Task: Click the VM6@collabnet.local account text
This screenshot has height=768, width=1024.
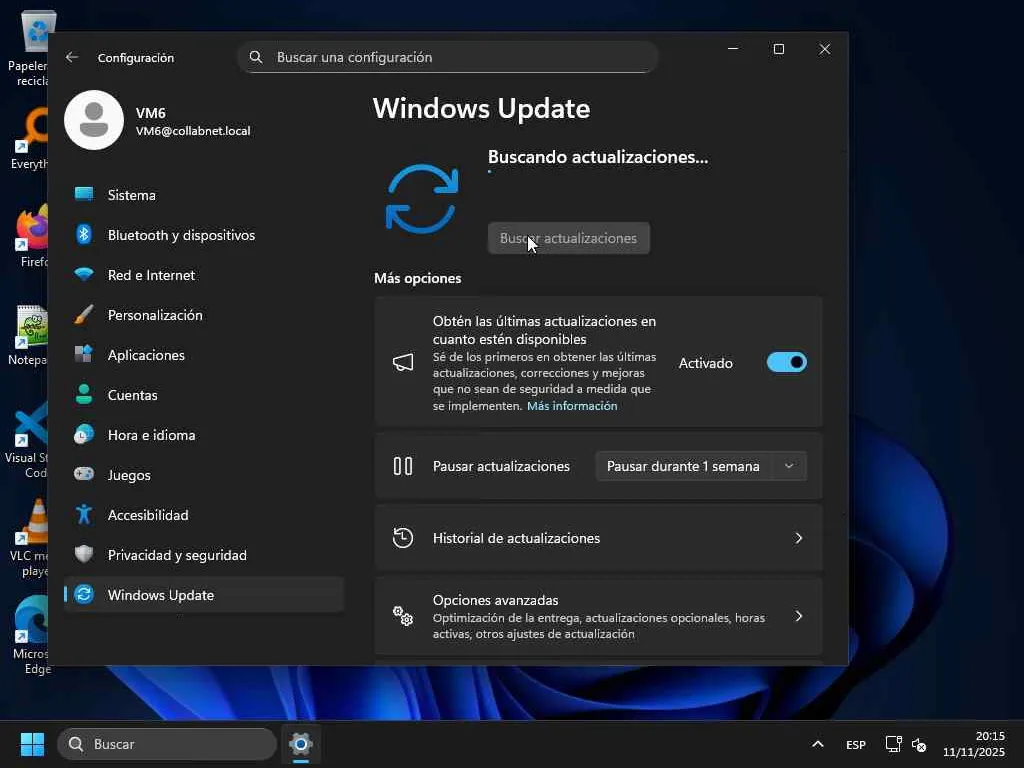Action: point(193,131)
